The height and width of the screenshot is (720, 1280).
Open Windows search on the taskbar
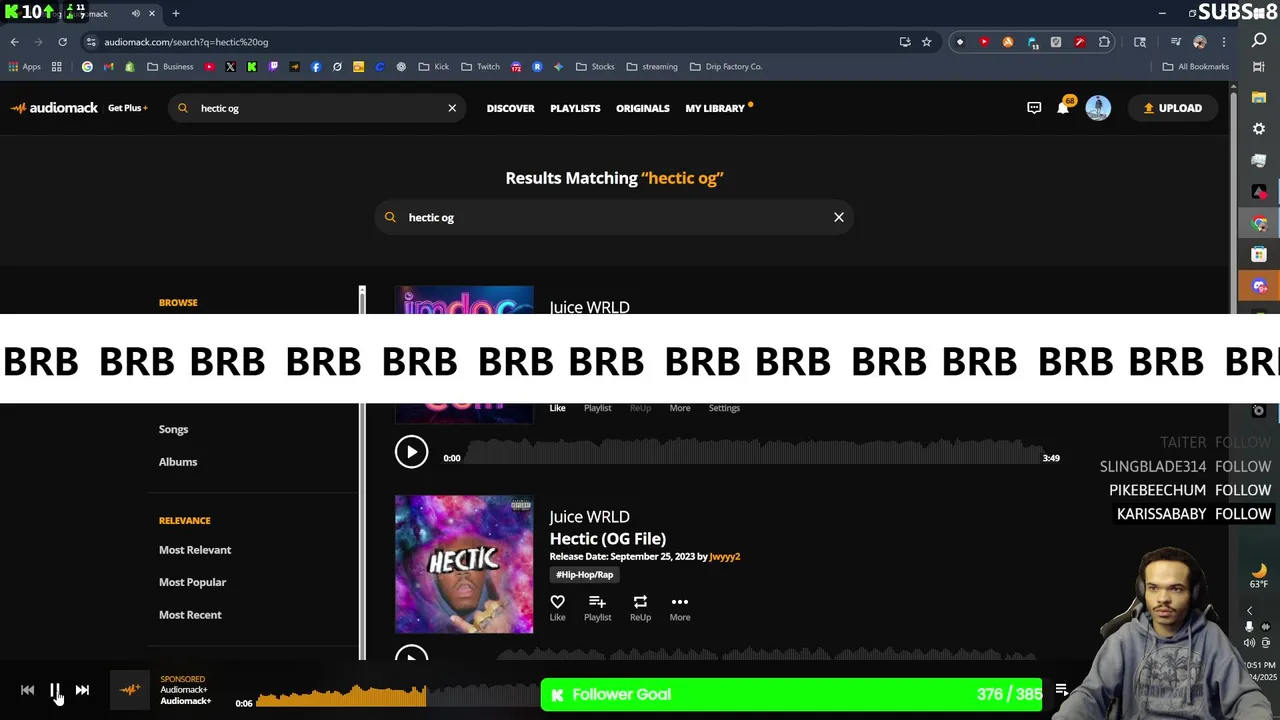[x=1259, y=41]
